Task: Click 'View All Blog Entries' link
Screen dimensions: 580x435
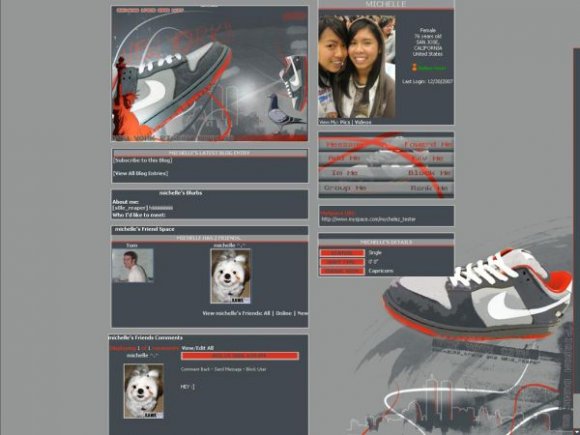Action: tap(141, 173)
